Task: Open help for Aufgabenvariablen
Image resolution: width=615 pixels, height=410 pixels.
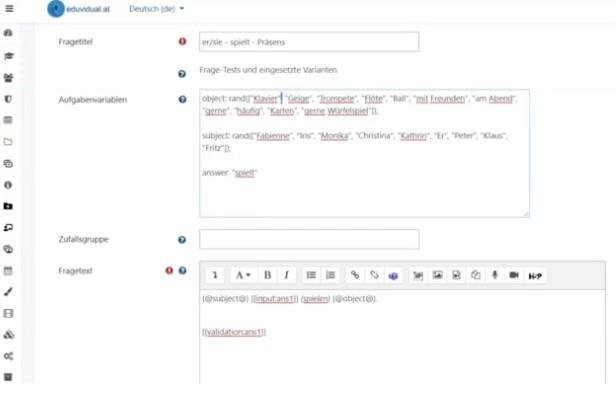Action: tap(182, 100)
